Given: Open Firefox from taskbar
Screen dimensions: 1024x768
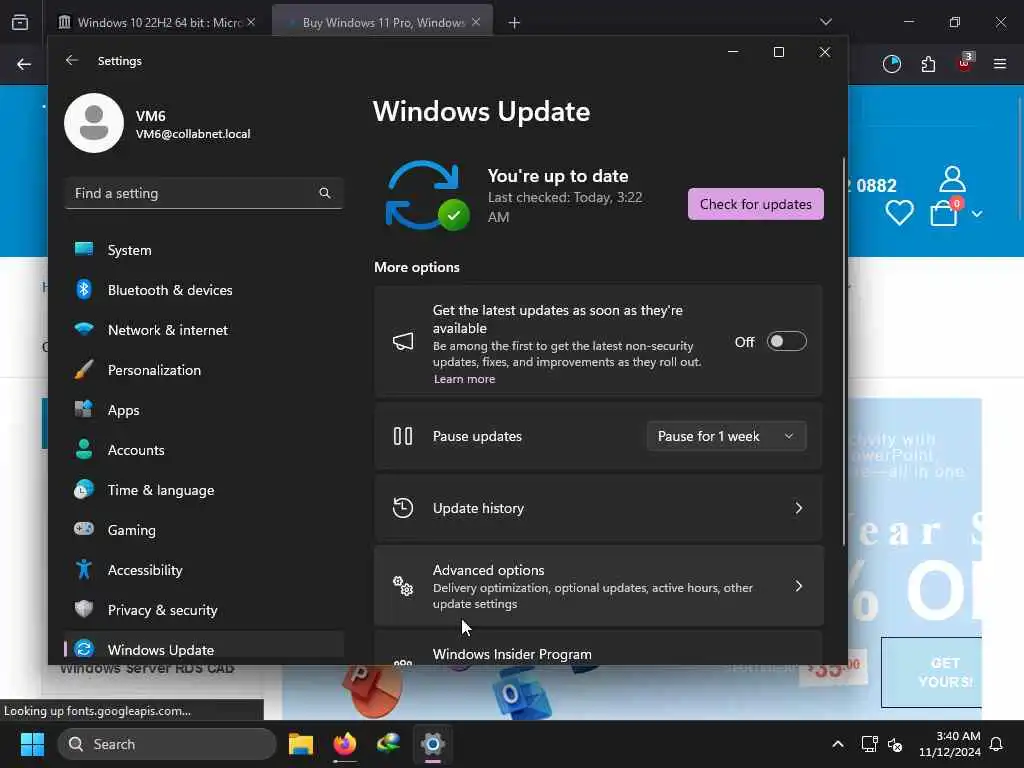Looking at the screenshot, I should [x=345, y=744].
